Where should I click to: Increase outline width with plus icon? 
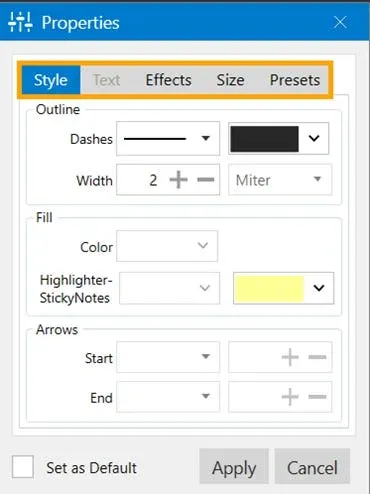click(179, 180)
